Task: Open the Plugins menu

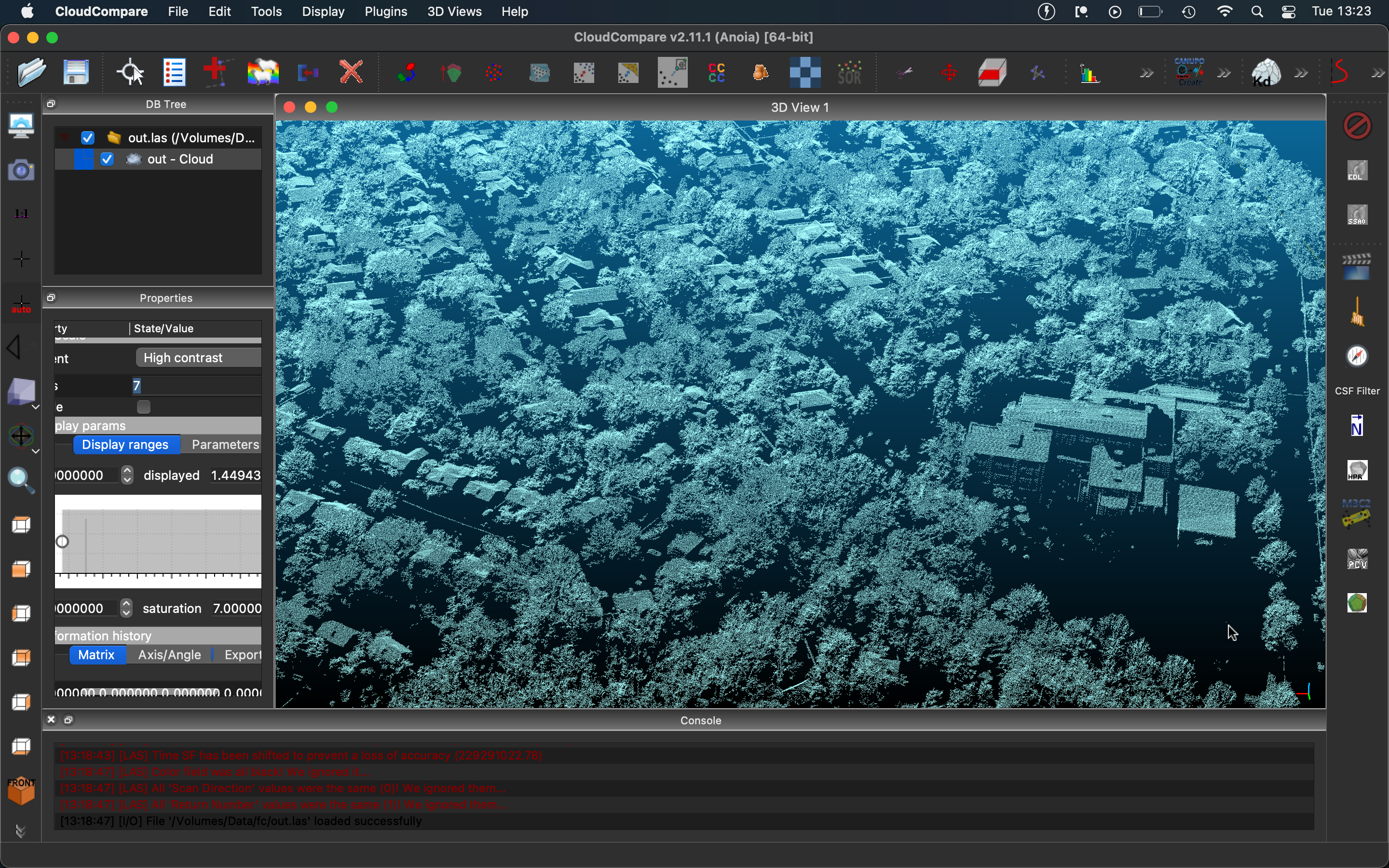Action: (x=386, y=12)
